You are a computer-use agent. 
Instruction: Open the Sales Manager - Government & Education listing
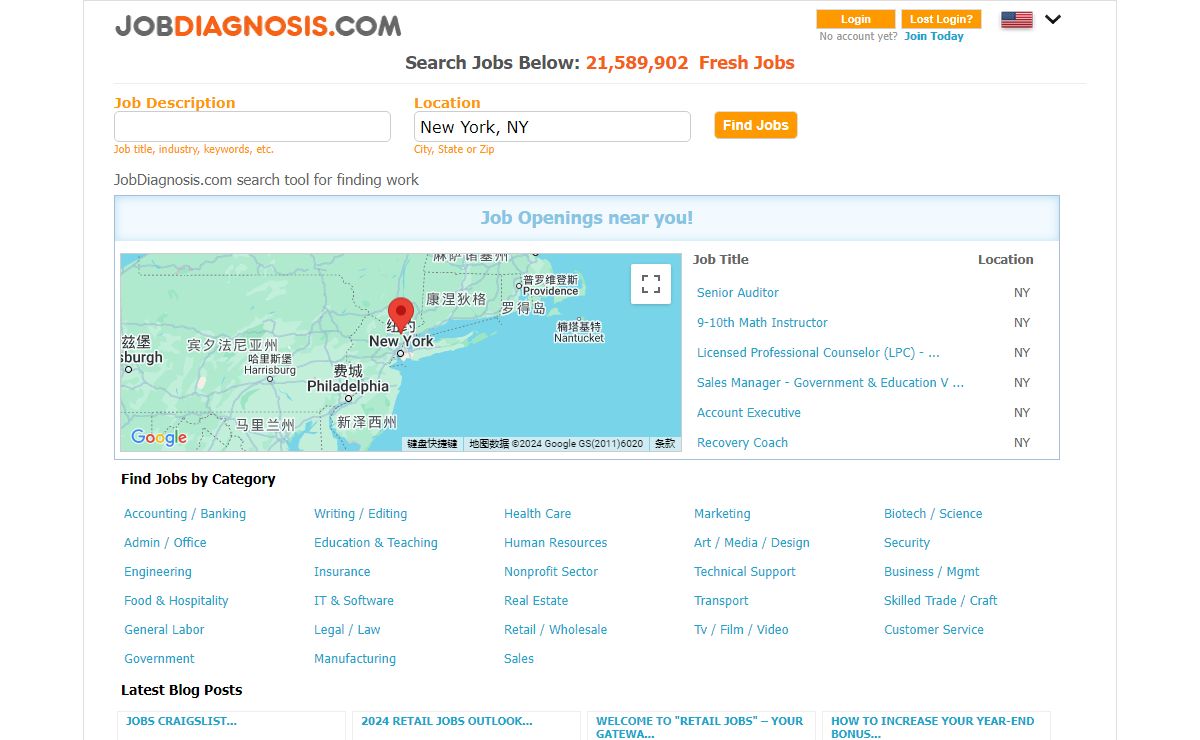click(830, 383)
